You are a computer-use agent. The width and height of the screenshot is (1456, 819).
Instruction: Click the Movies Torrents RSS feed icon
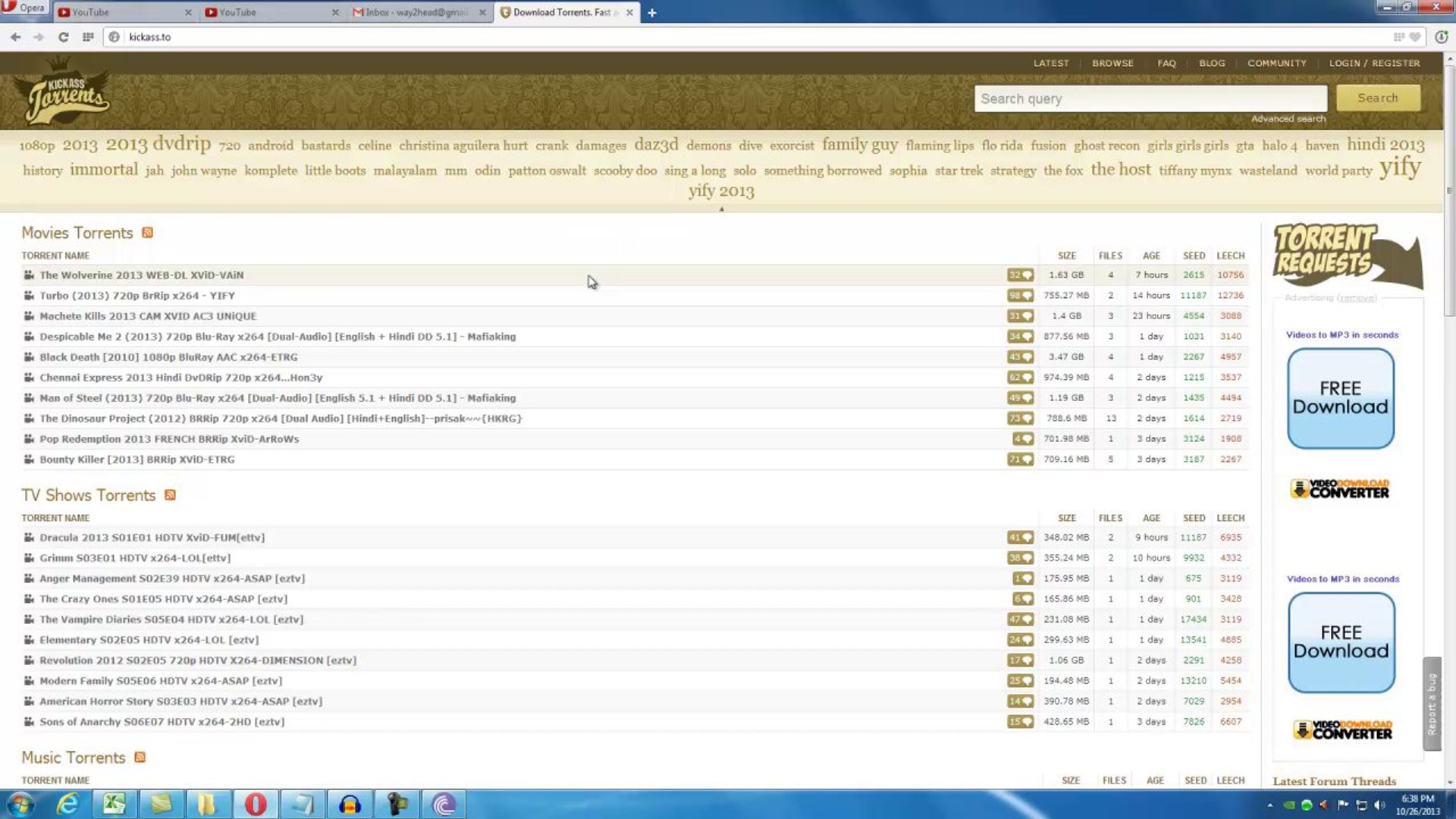[147, 233]
